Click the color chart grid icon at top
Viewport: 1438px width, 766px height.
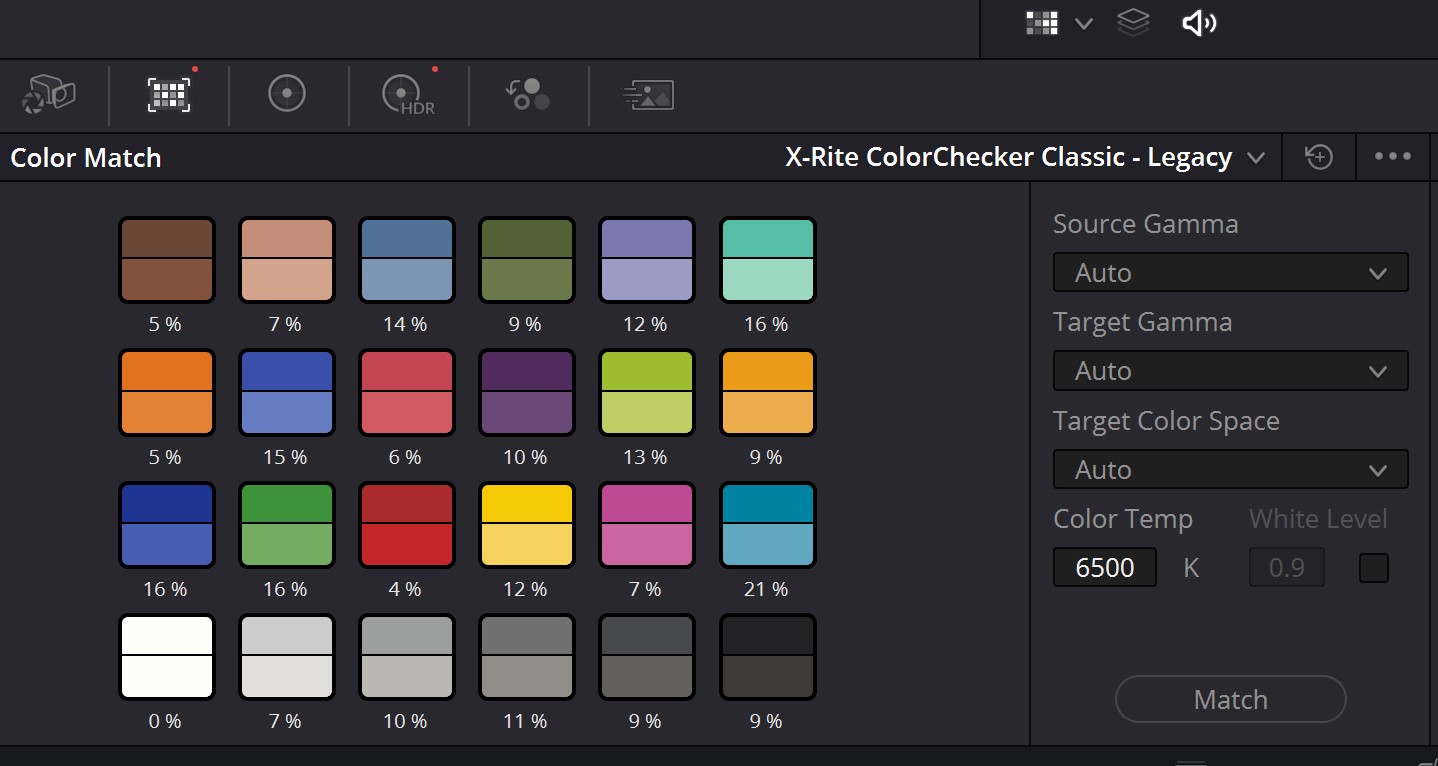tap(1042, 23)
